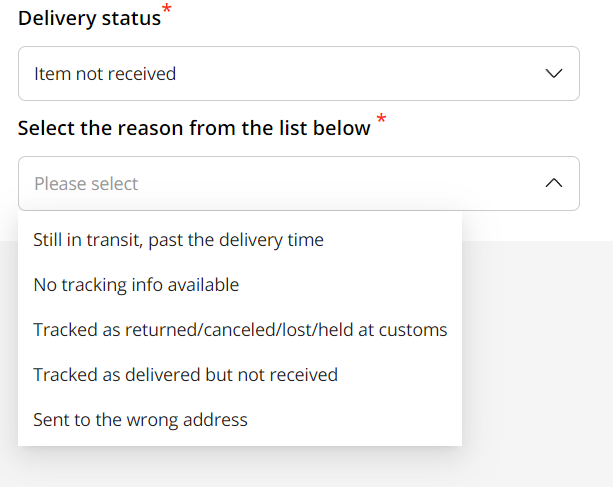Click the up chevron in reason dropdown

click(x=554, y=183)
